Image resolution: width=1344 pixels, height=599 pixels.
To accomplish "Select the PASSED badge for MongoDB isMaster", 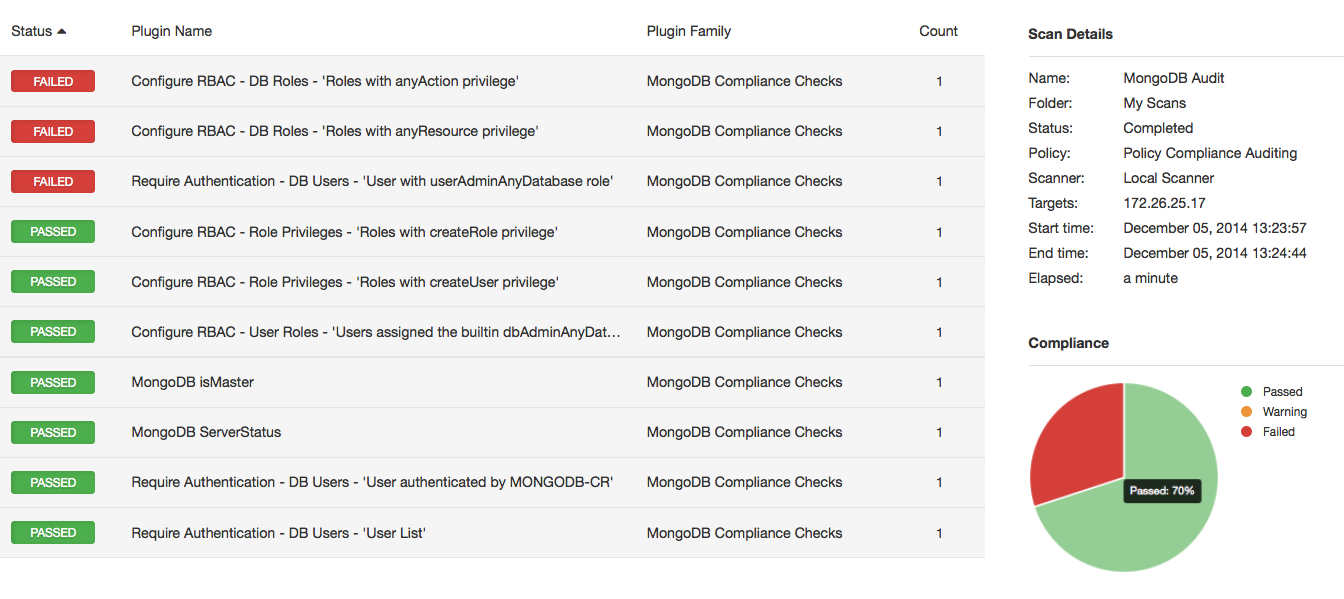I will tap(53, 382).
